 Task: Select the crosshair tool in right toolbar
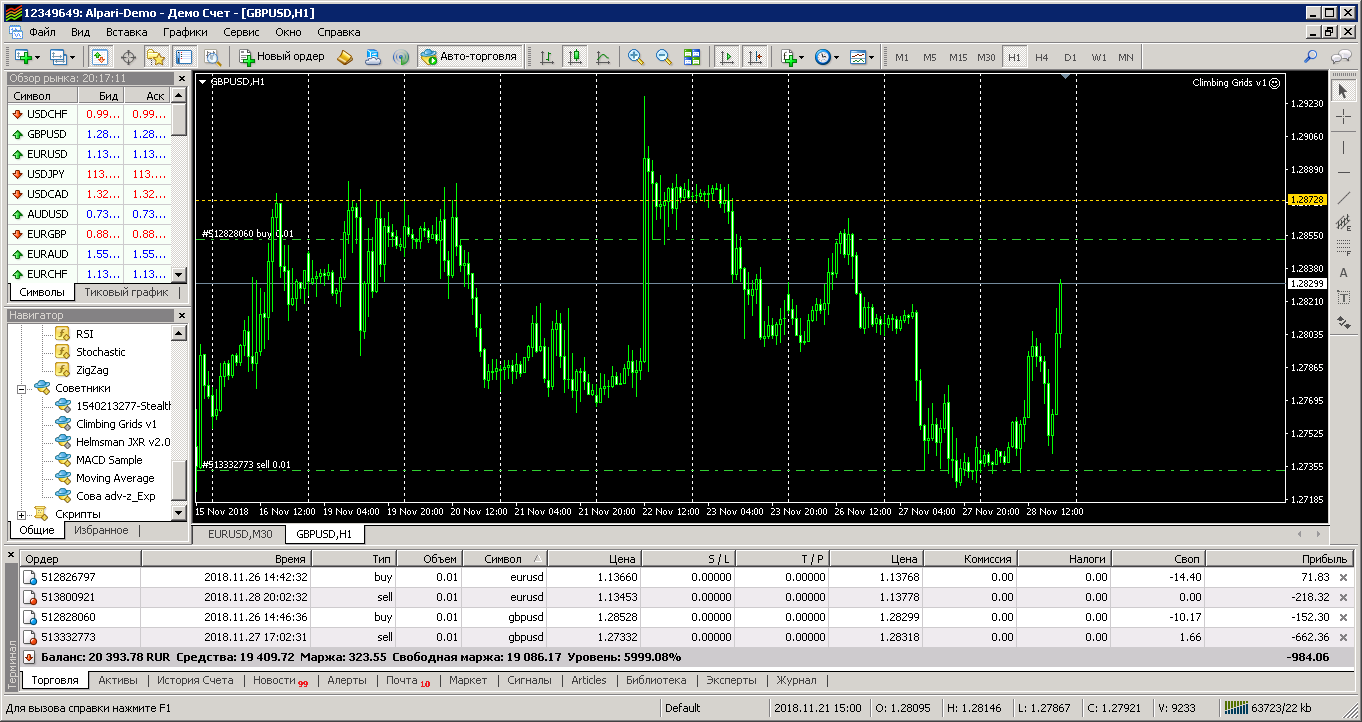point(1343,117)
